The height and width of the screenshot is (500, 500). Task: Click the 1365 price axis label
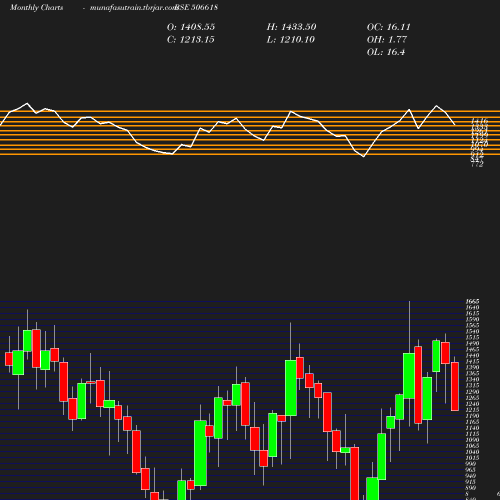473,373
